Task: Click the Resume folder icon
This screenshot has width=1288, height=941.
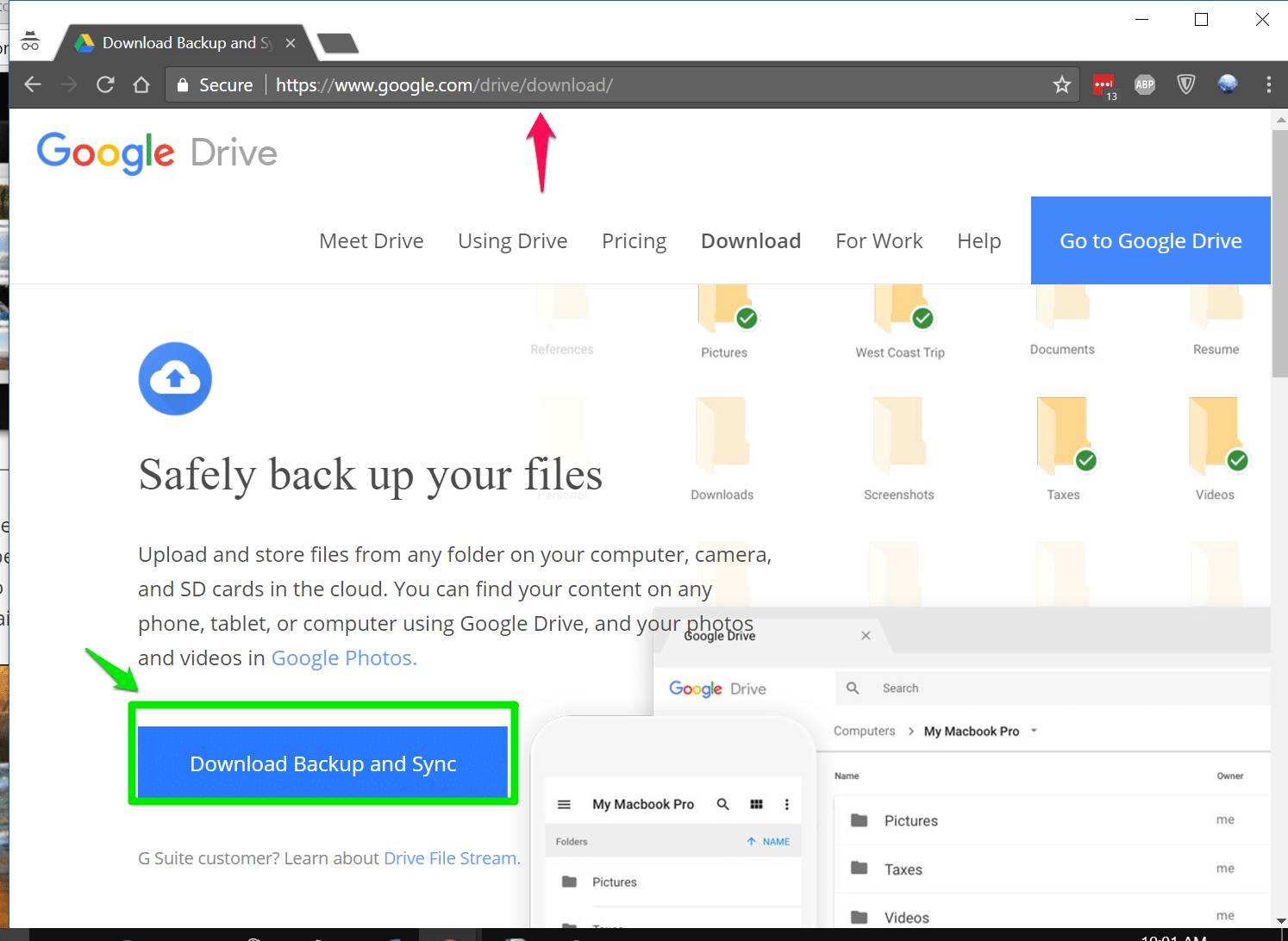Action: pos(1216,306)
